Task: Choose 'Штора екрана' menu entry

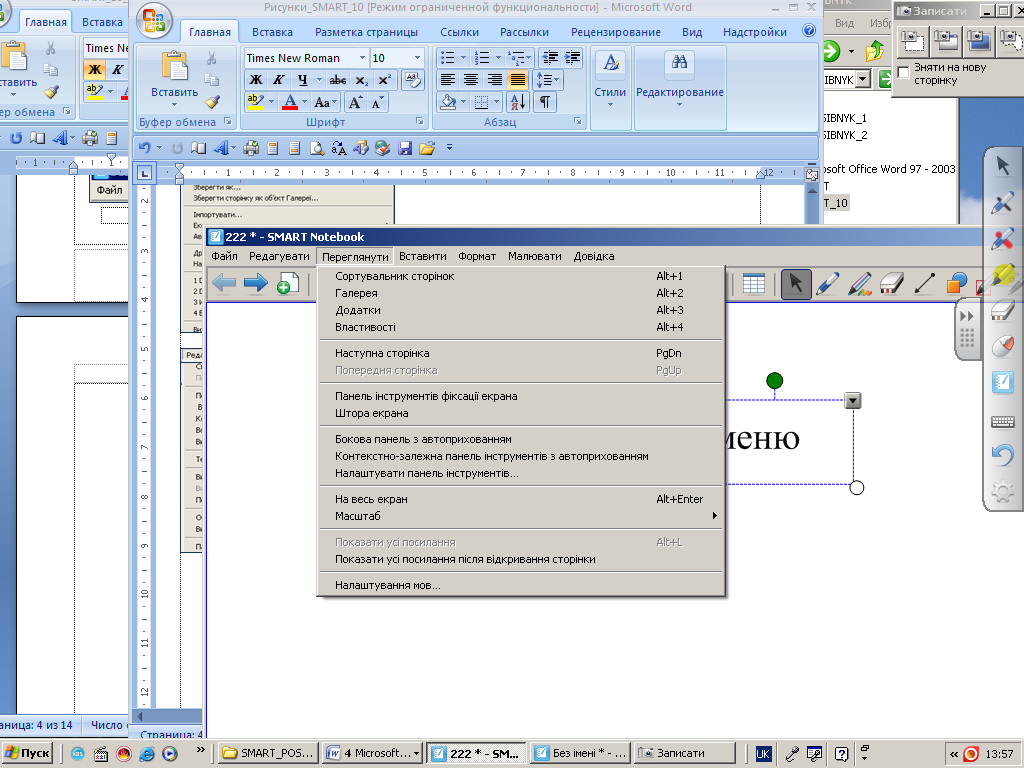Action: [x=522, y=413]
